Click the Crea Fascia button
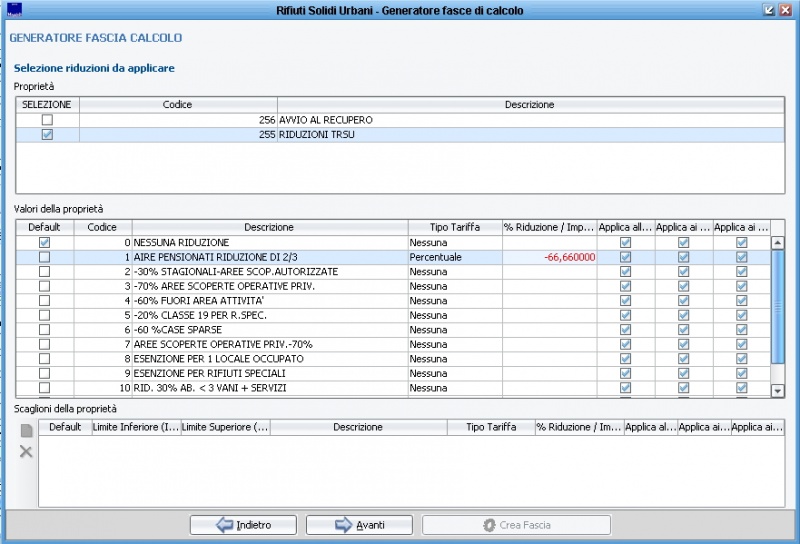 click(516, 525)
